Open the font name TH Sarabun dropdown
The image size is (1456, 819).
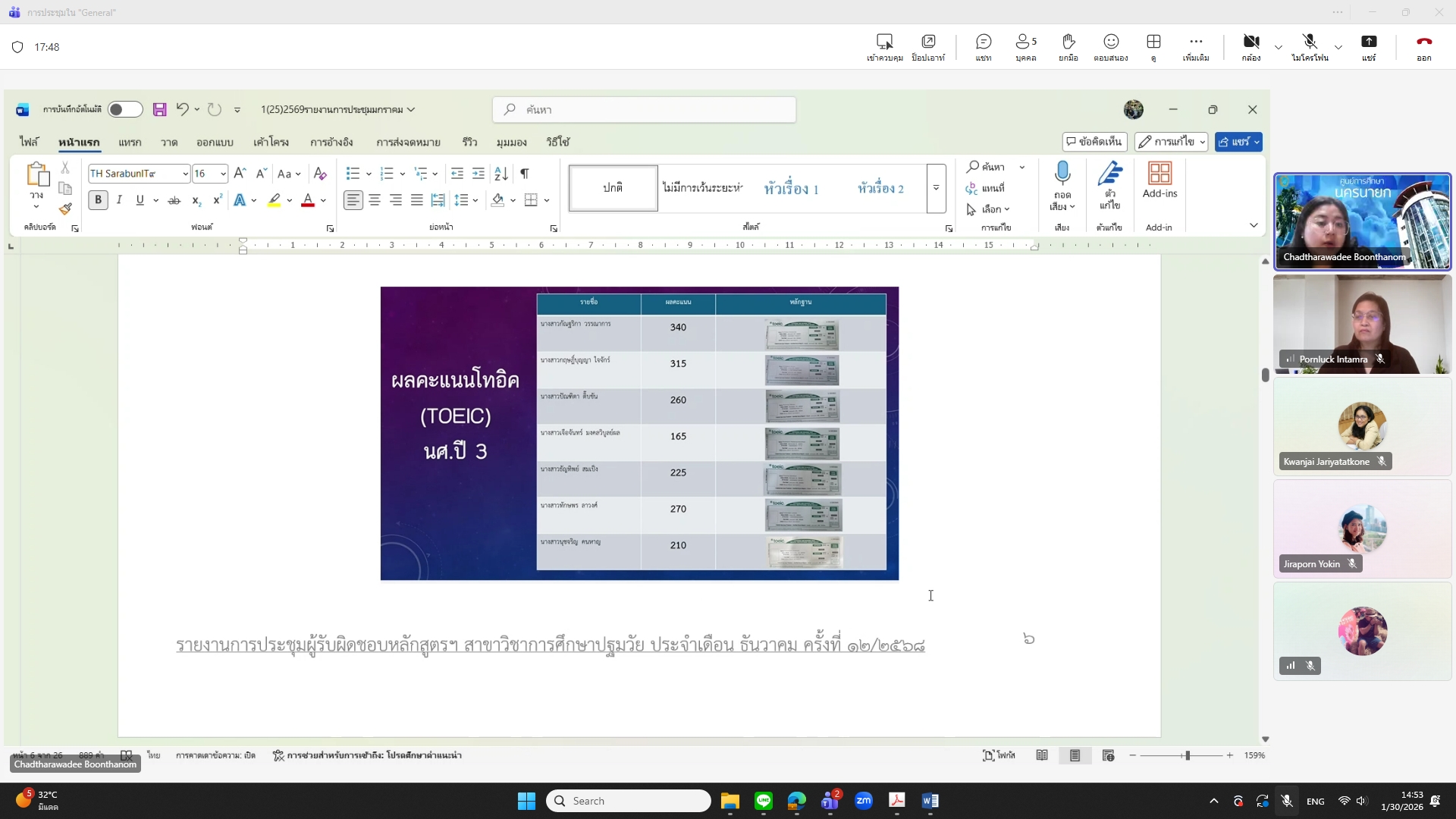[185, 174]
